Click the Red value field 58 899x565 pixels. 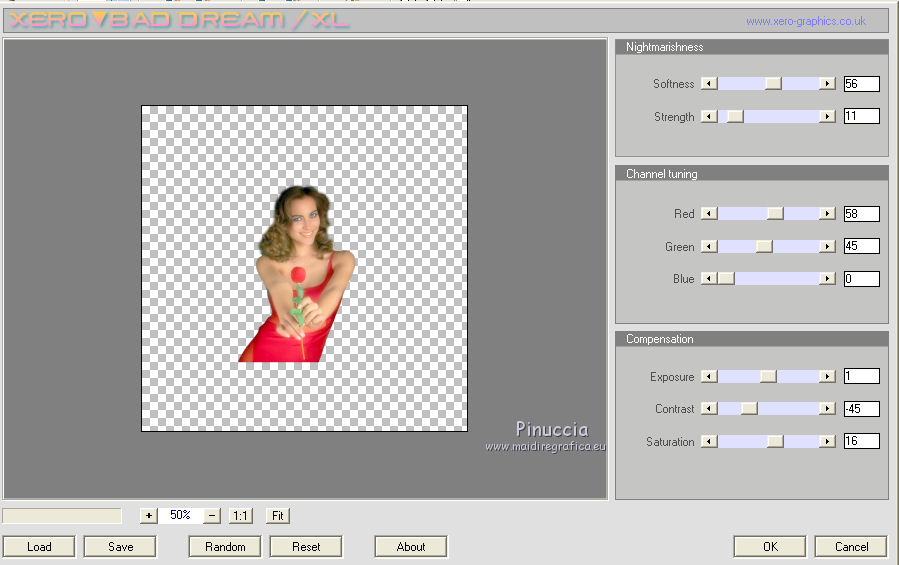pyautogui.click(x=861, y=213)
